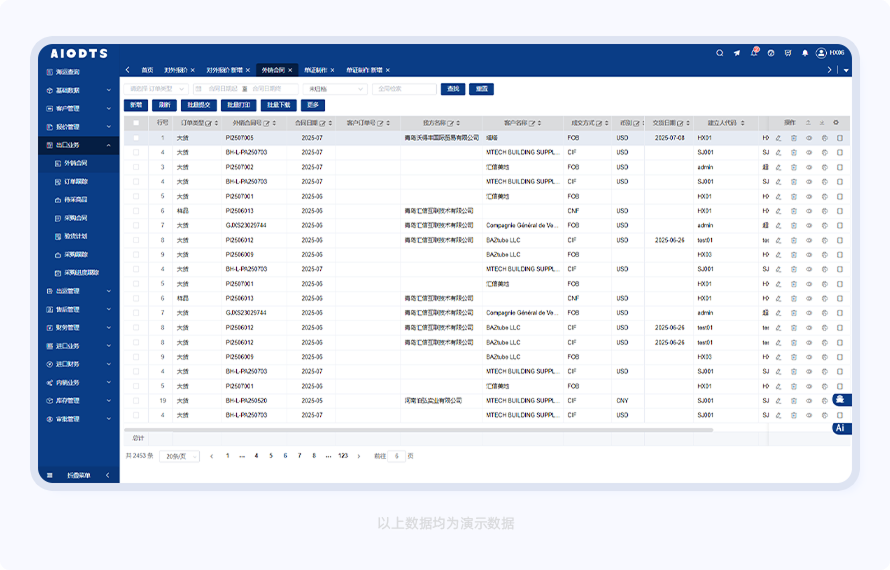
Task: Click the paper plane send icon
Action: pos(737,53)
